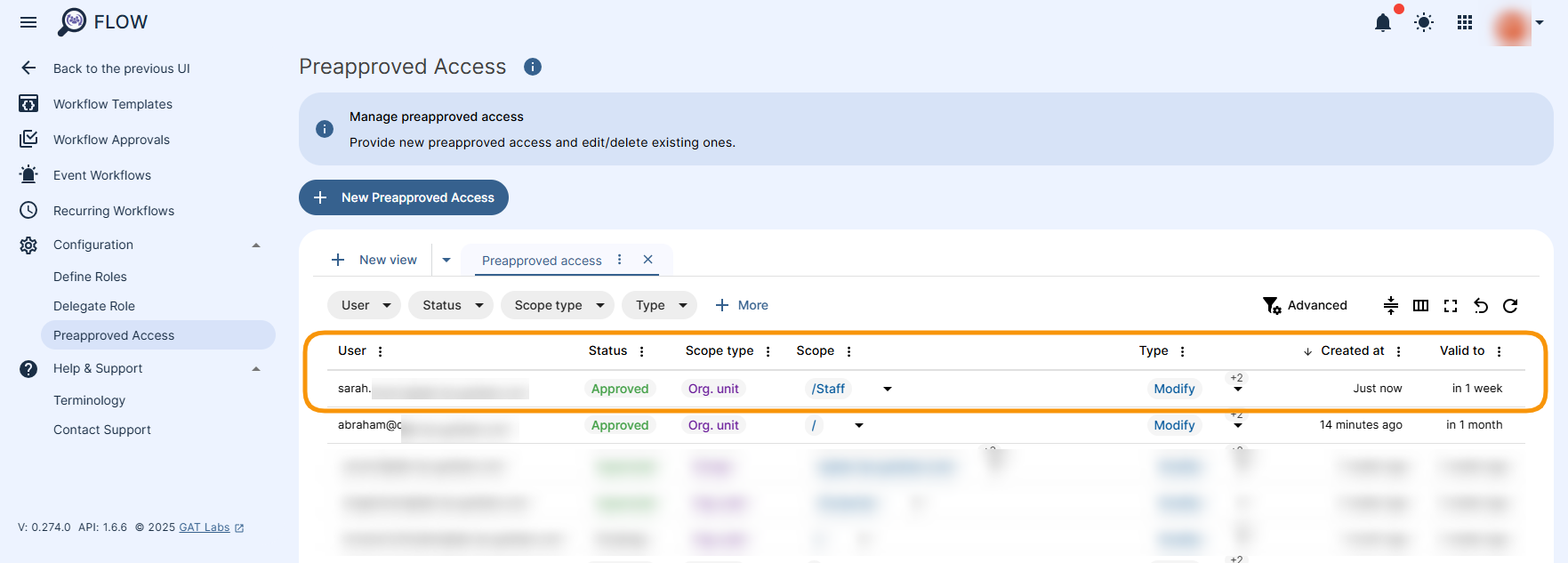Image resolution: width=1568 pixels, height=563 pixels.
Task: Click the New Preapproved Access button
Action: click(x=404, y=197)
